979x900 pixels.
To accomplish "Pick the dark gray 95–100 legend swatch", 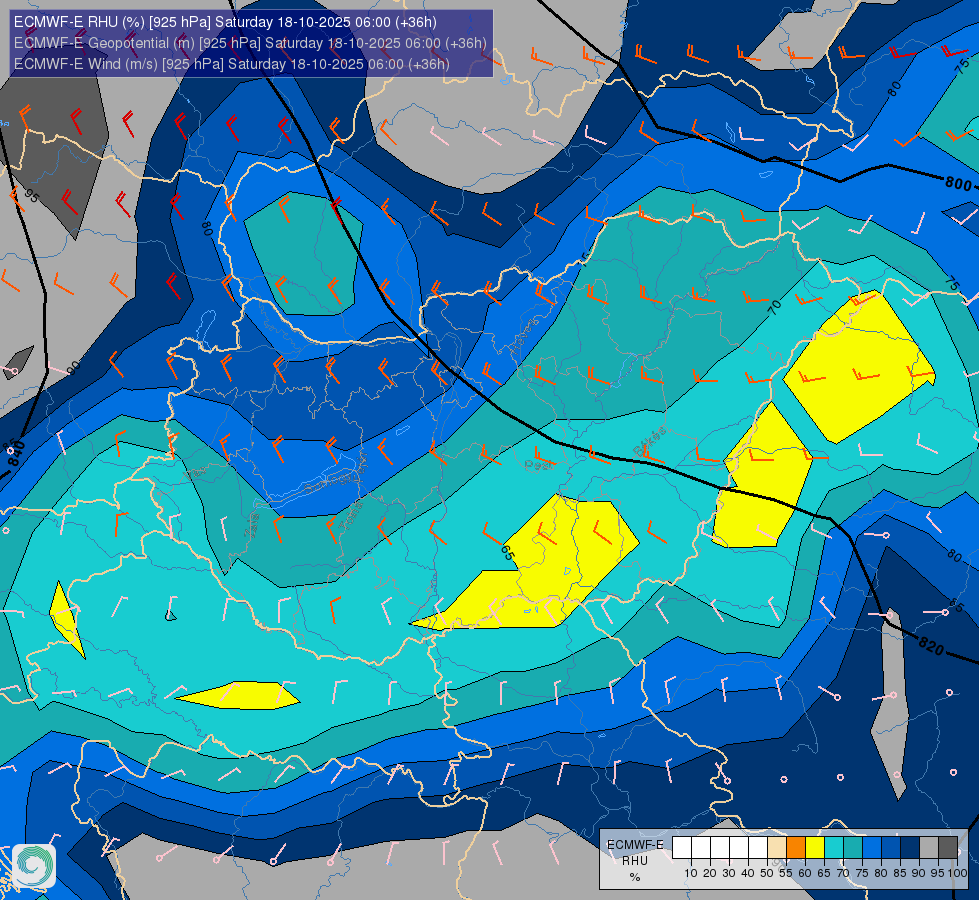I will [948, 848].
